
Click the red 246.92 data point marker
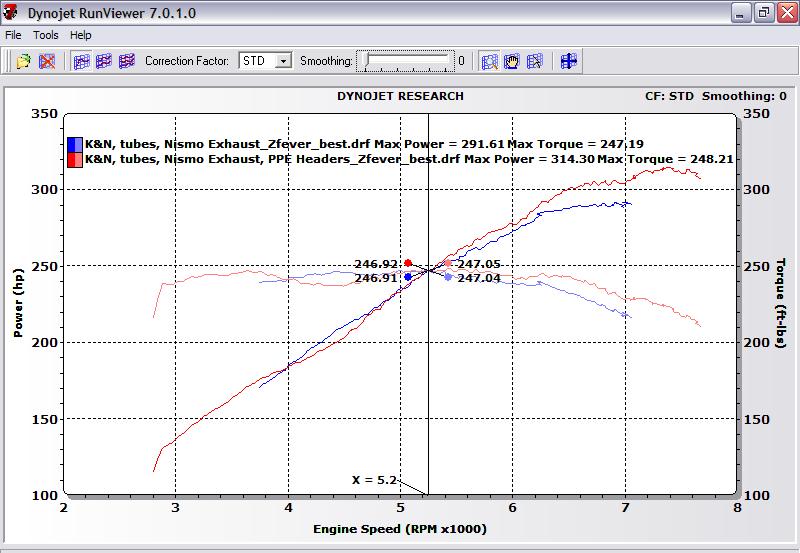pyautogui.click(x=408, y=263)
